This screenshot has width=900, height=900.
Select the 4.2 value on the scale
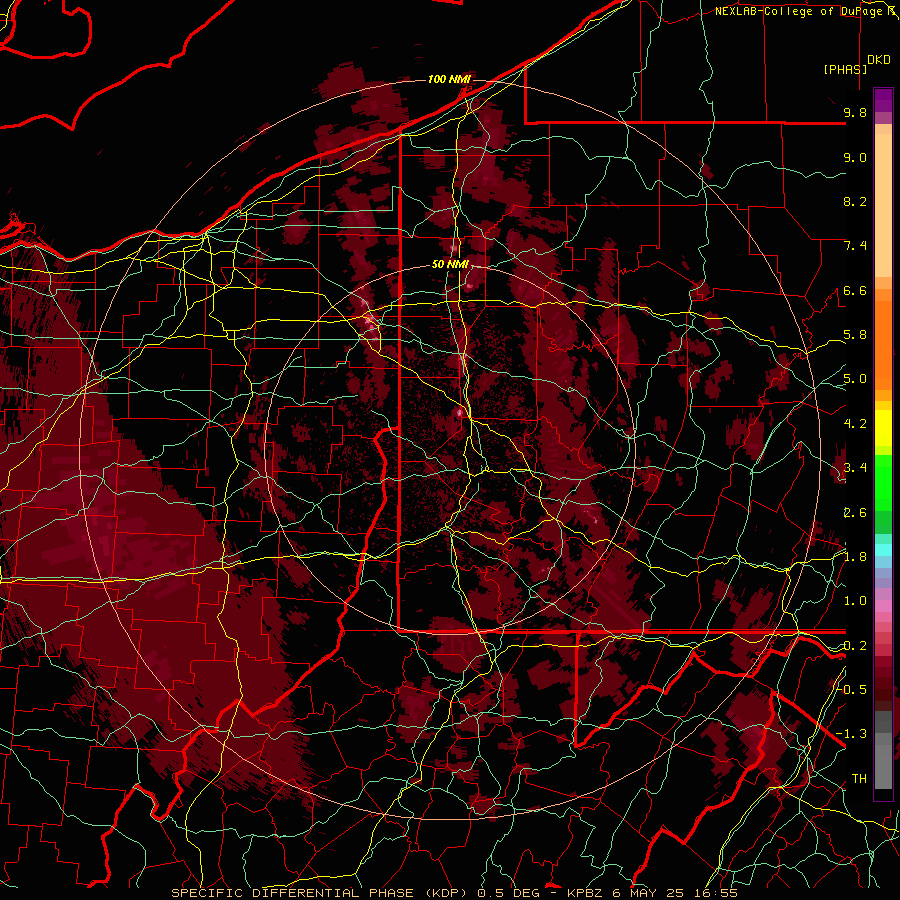[855, 424]
